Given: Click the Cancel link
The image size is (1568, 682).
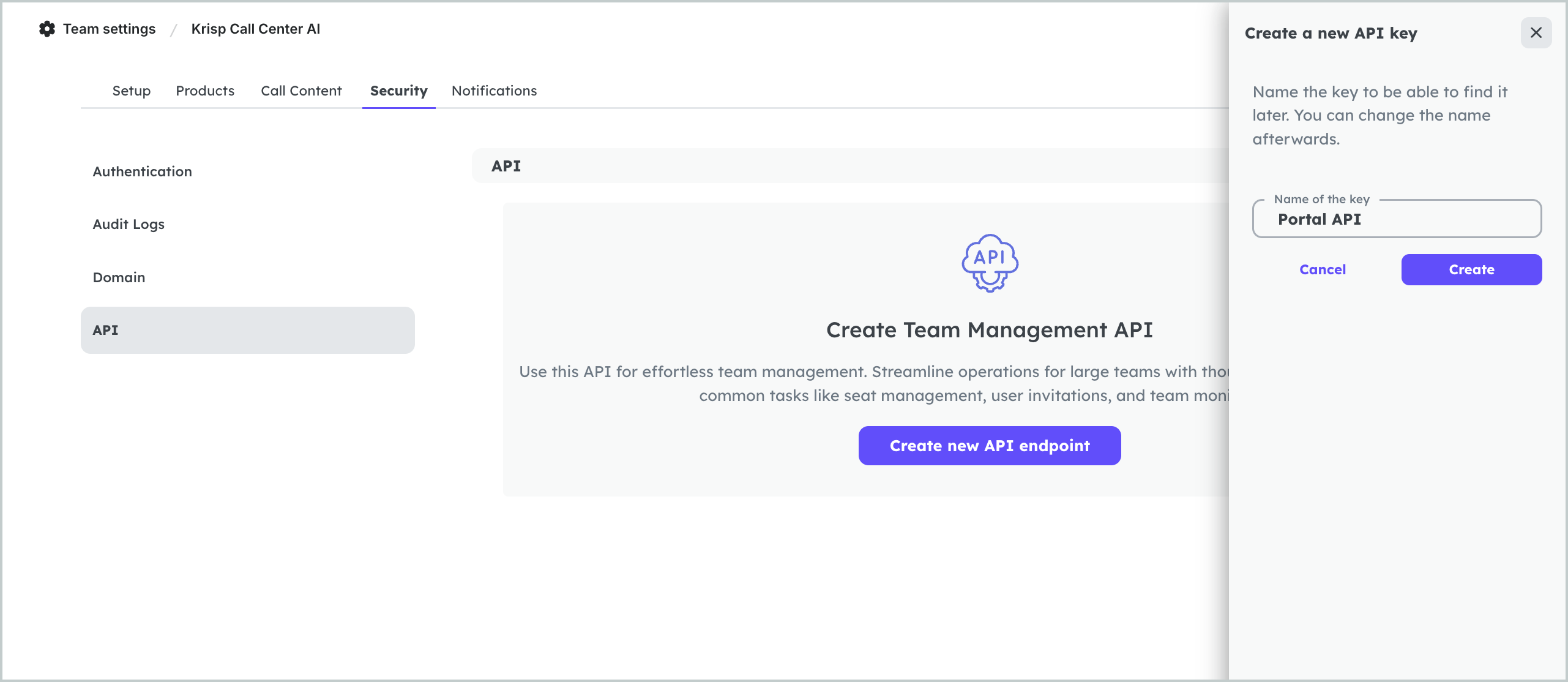Looking at the screenshot, I should pos(1322,270).
